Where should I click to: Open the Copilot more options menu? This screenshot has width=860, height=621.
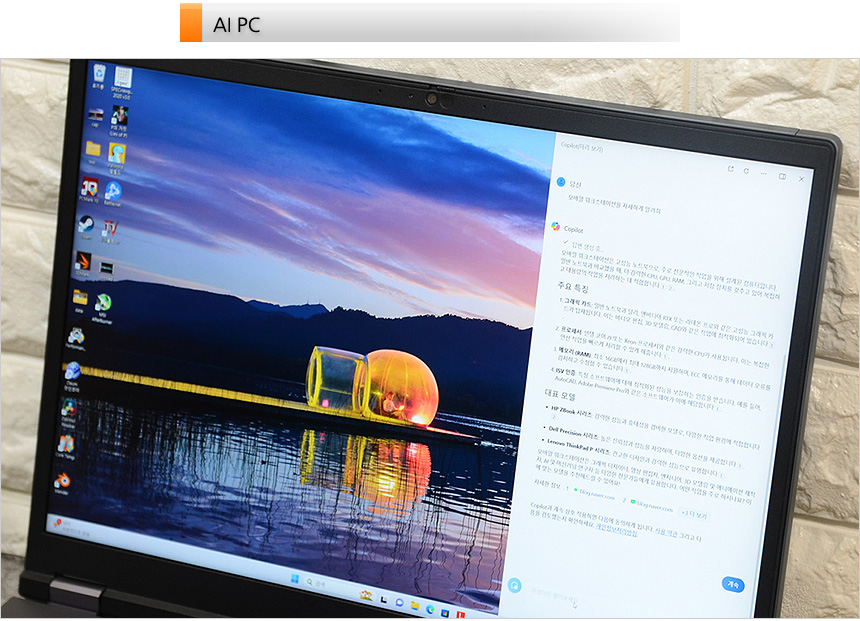coord(763,173)
